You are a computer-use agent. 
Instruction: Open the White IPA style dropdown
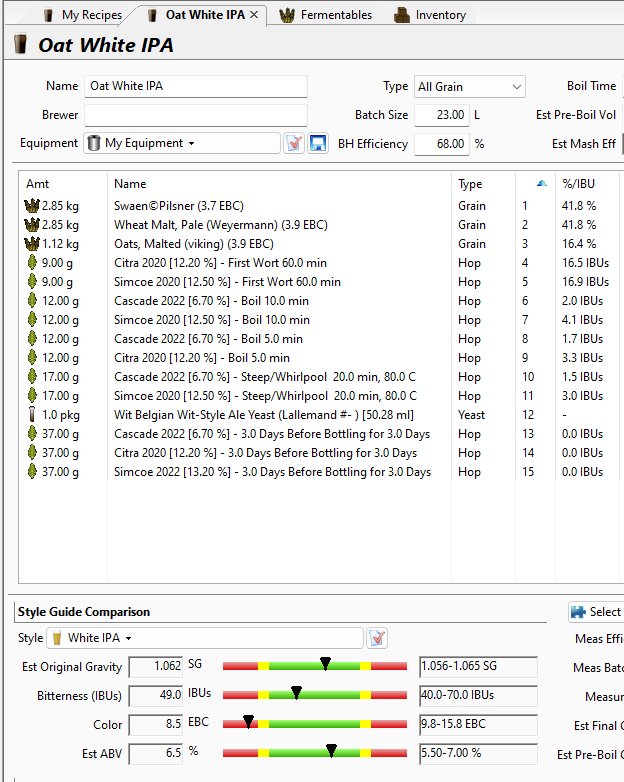tap(129, 638)
